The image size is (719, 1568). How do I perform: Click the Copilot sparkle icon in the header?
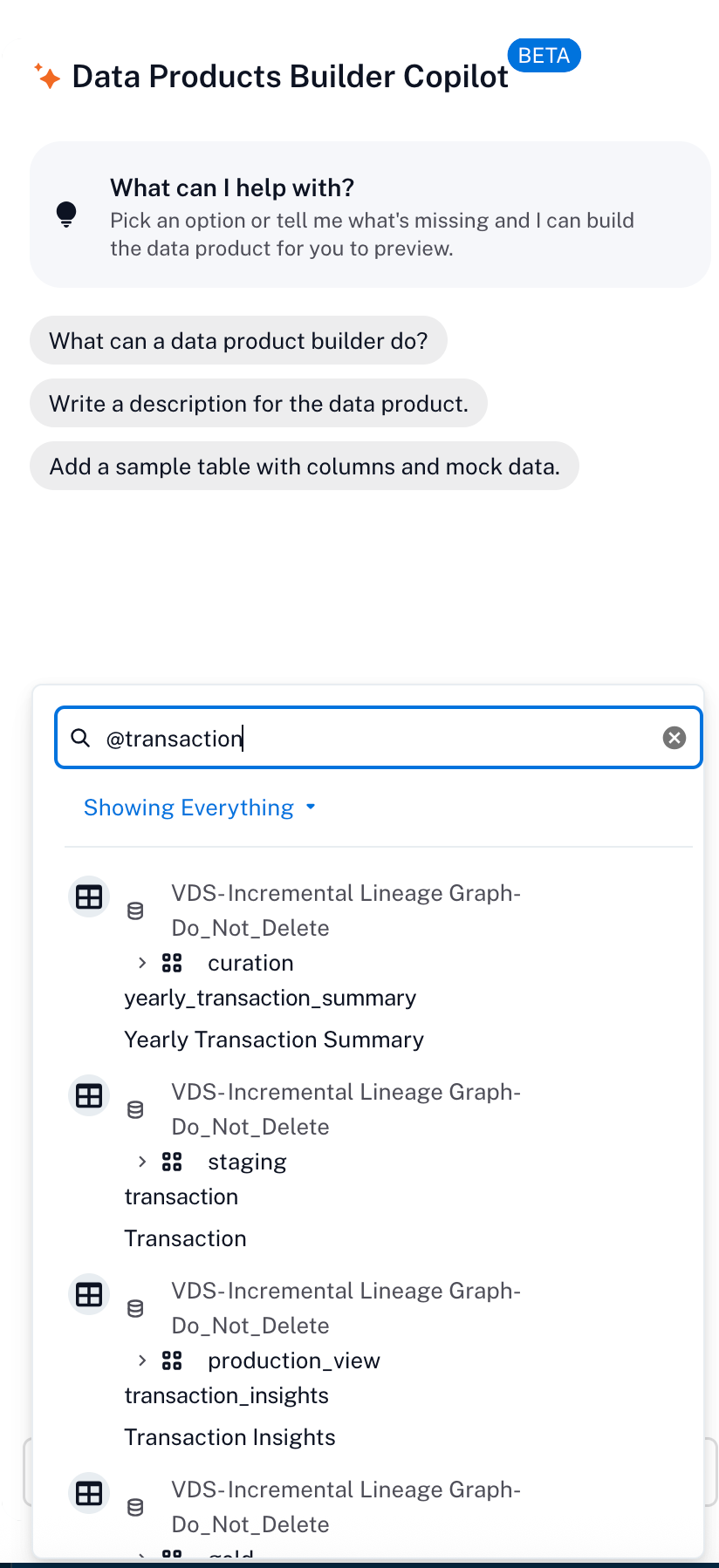point(47,76)
